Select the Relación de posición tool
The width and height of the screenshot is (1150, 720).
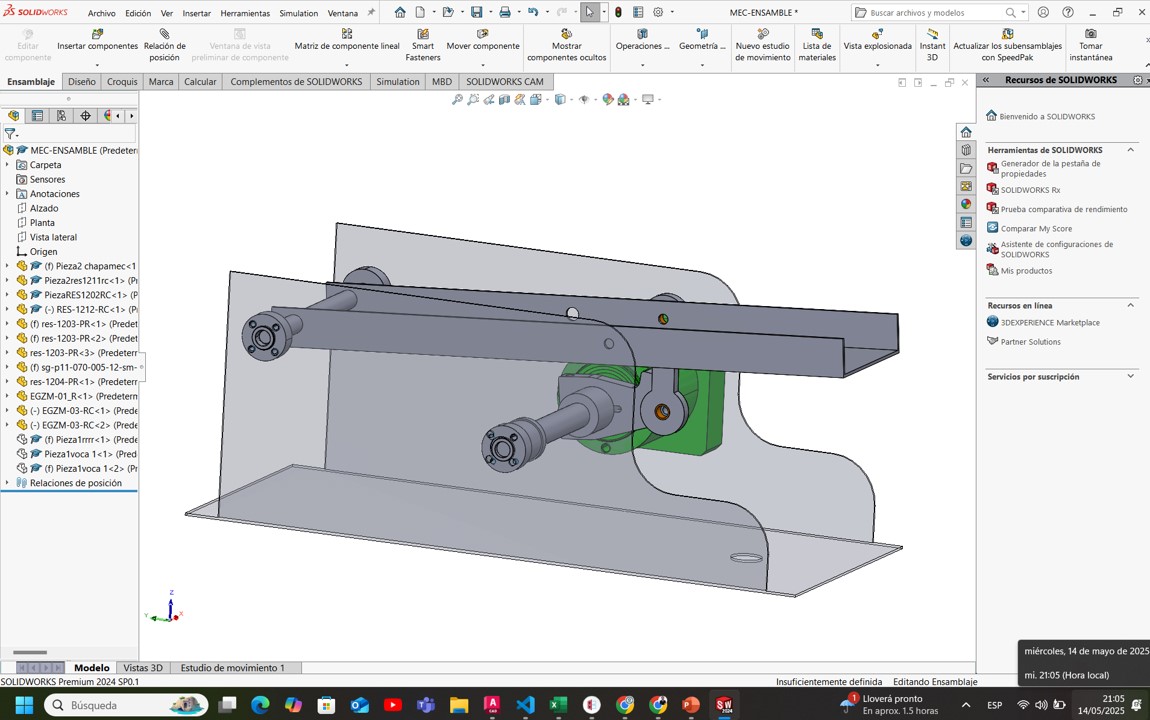pos(164,45)
